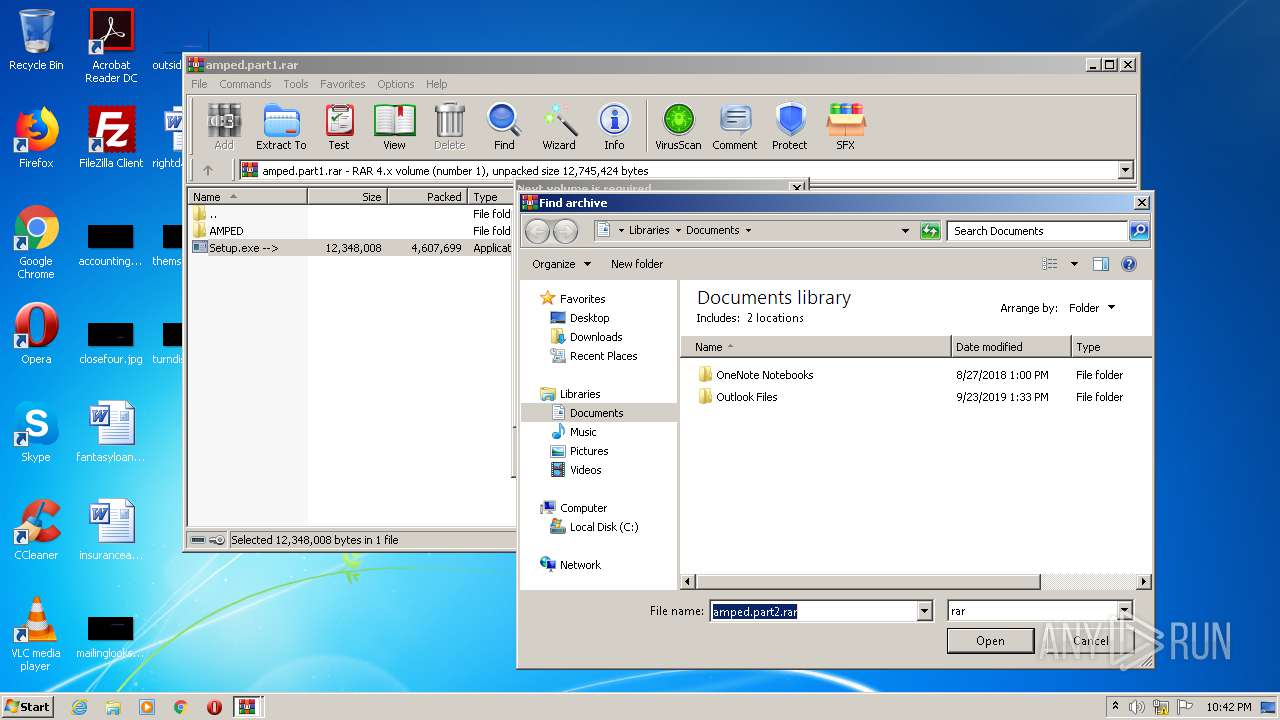Click the Cancel button
Screen dimensions: 1280x720
coord(1090,641)
